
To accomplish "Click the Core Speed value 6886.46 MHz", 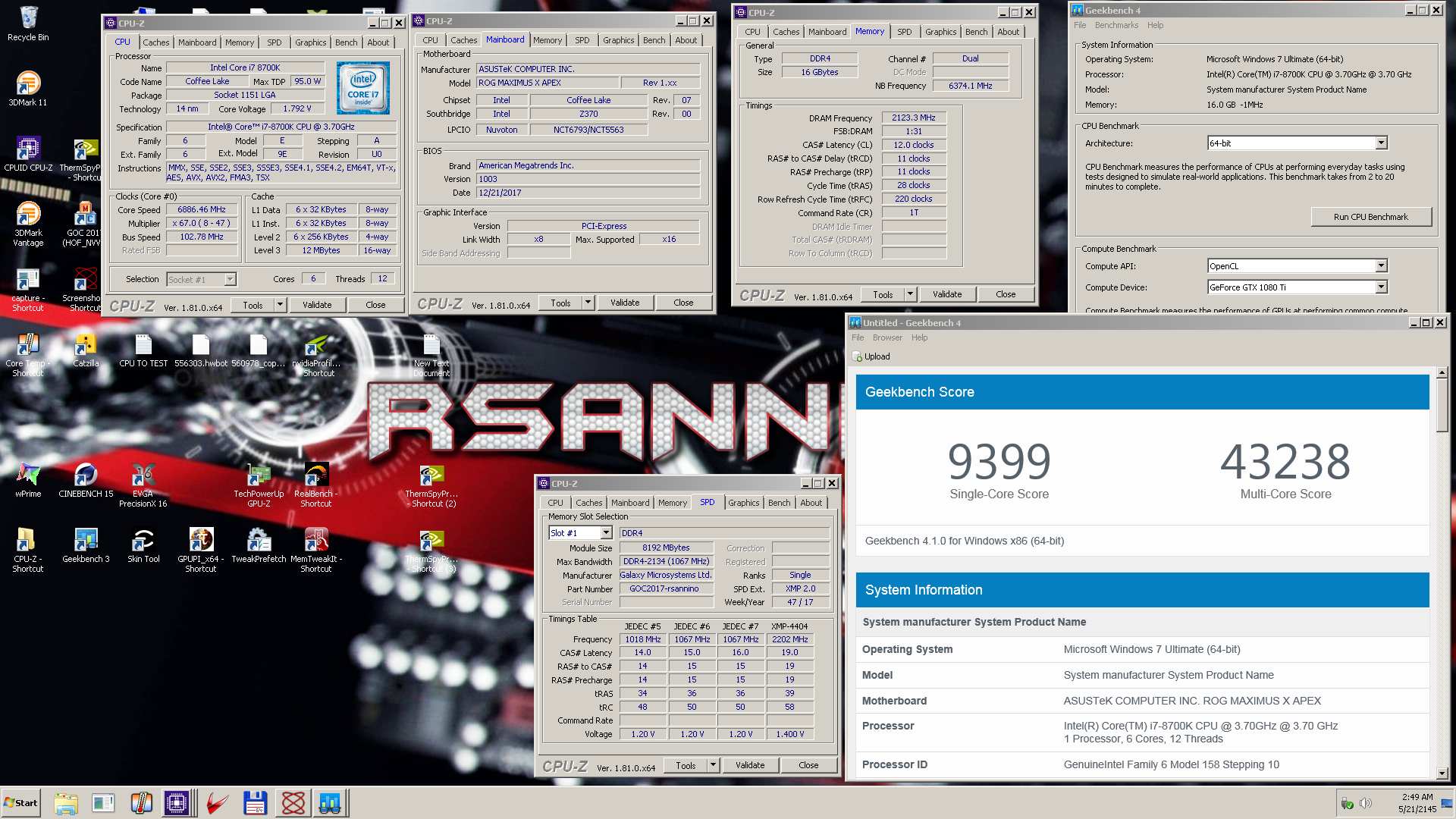I will (x=202, y=210).
